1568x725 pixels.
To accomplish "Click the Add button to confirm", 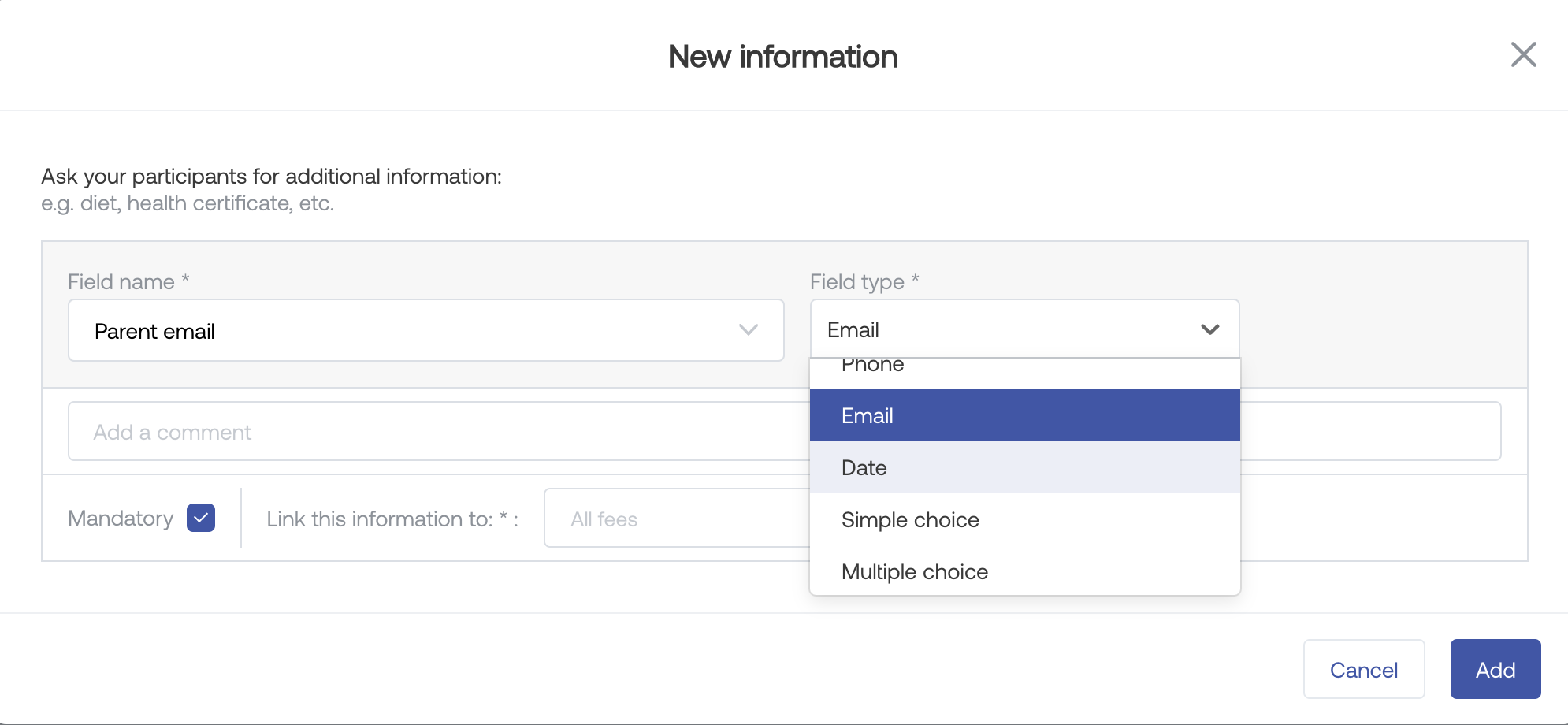I will click(x=1495, y=669).
